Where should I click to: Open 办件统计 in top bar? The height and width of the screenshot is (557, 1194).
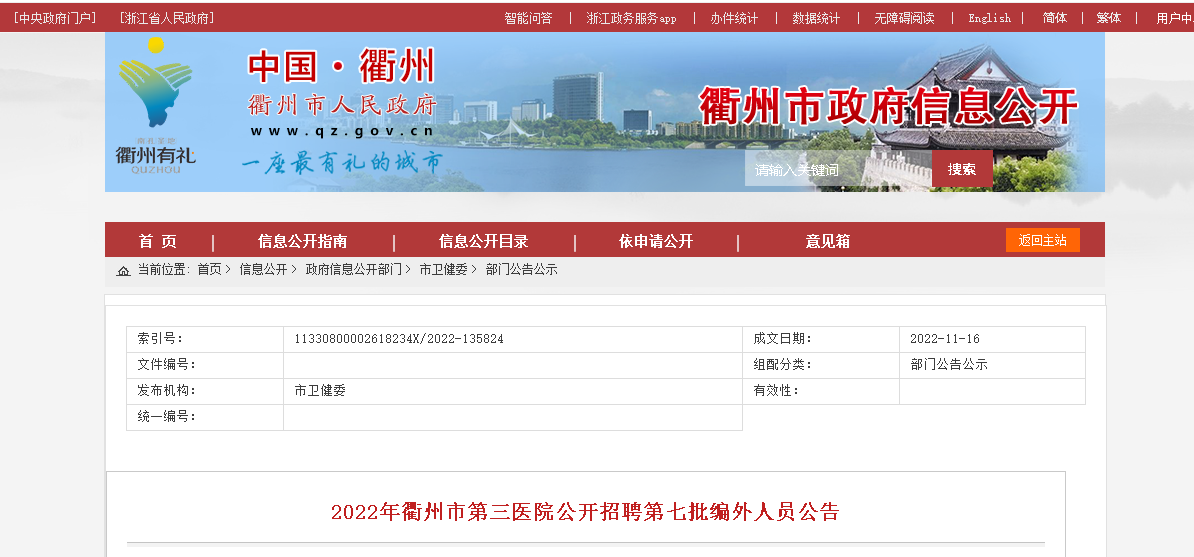734,18
